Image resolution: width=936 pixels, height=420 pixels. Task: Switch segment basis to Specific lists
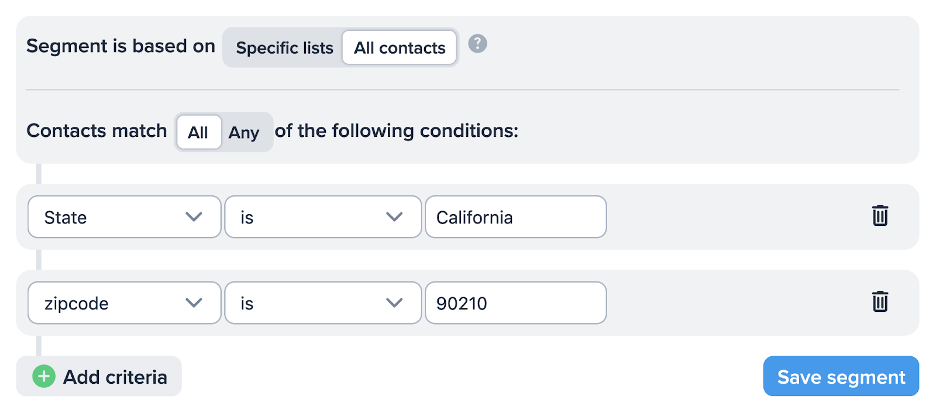tap(284, 48)
